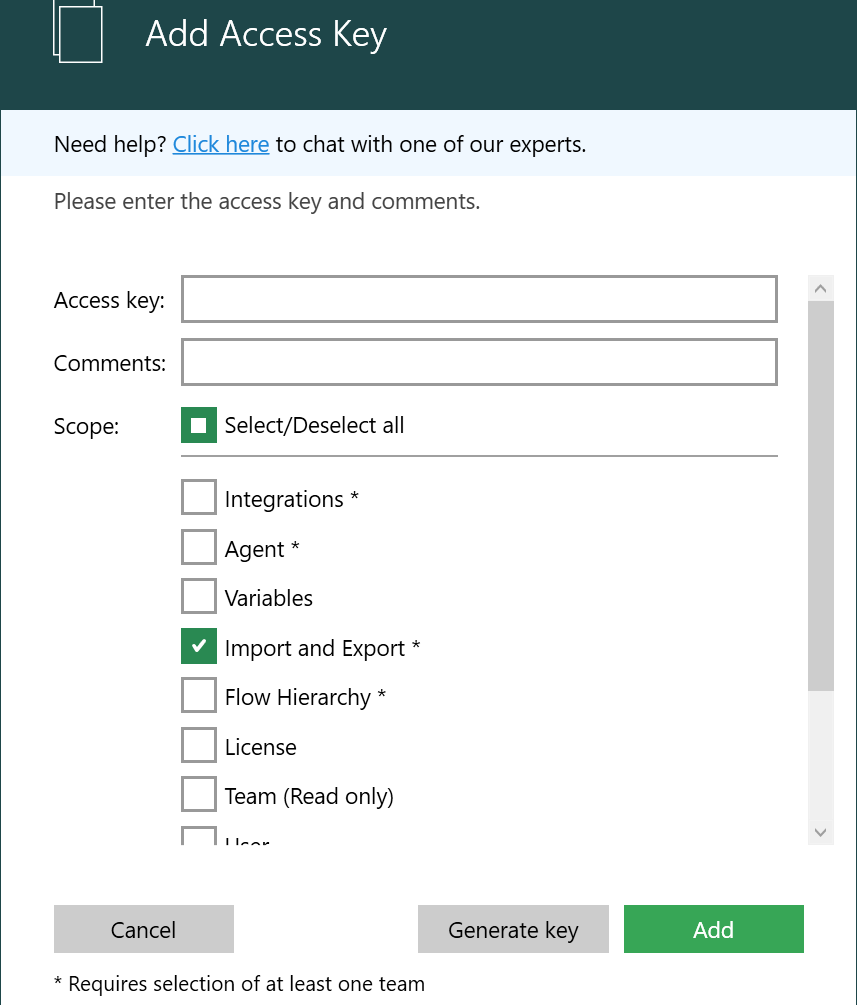Tick the Team (Read only) checkbox
857x1005 pixels.
pyautogui.click(x=199, y=795)
